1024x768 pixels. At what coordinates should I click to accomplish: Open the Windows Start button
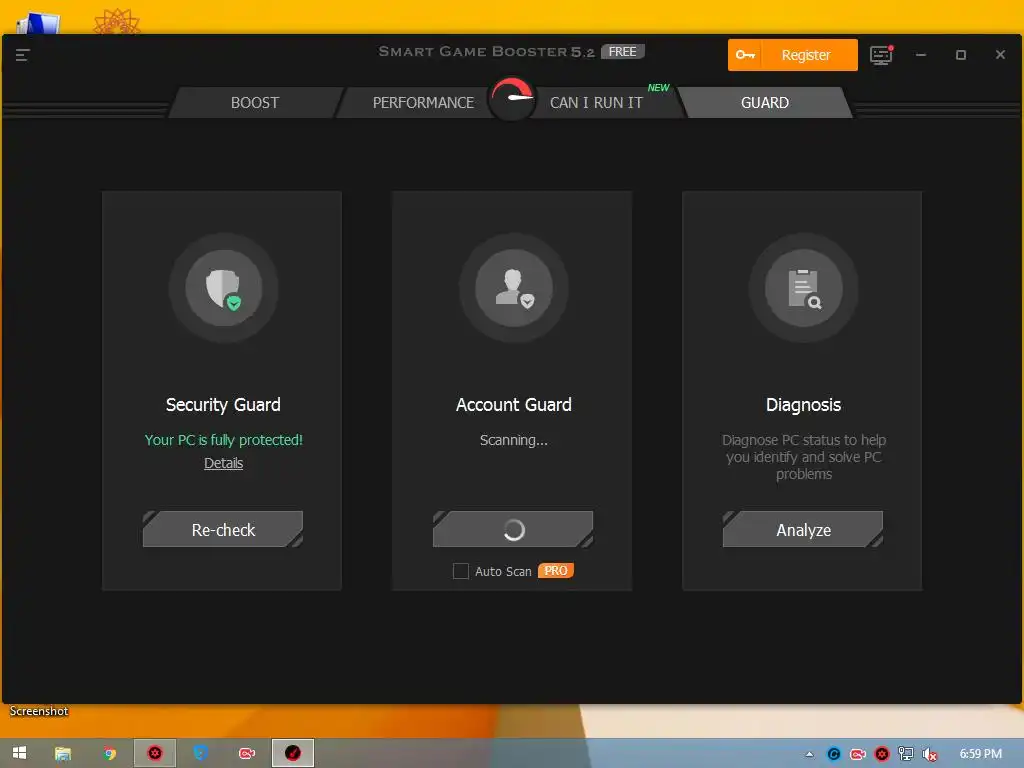click(19, 753)
